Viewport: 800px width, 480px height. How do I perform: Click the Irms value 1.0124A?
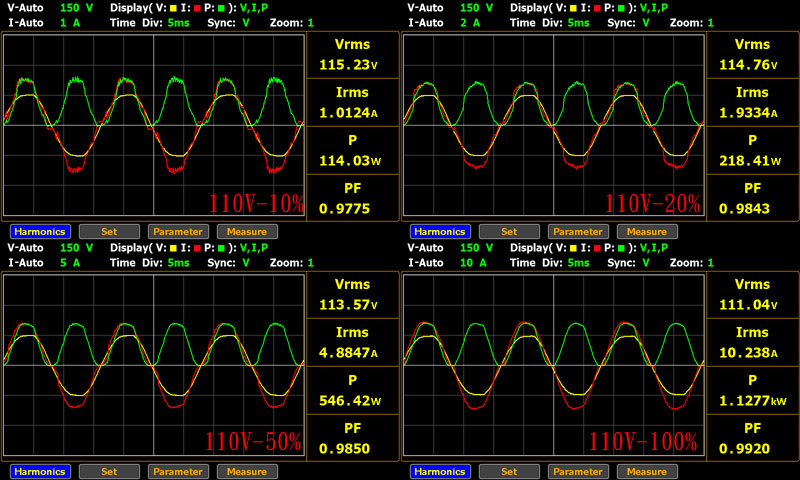click(348, 113)
